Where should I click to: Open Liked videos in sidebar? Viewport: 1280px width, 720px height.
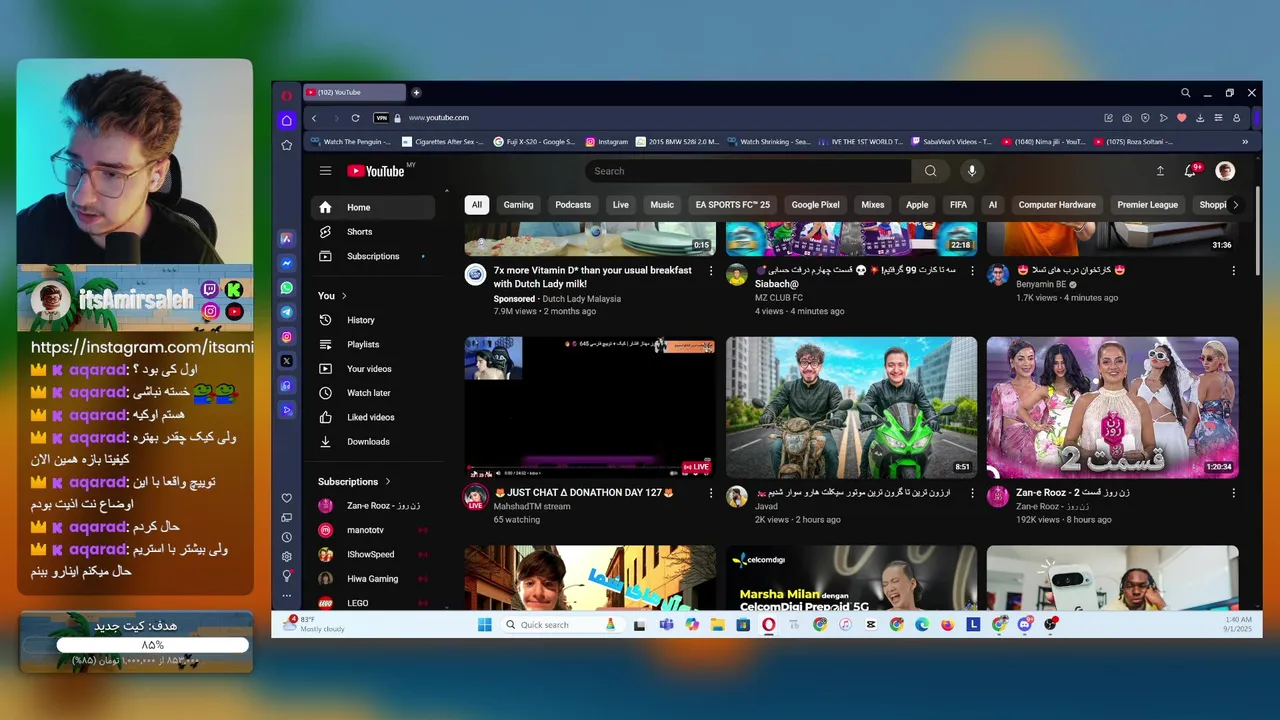tap(373, 417)
